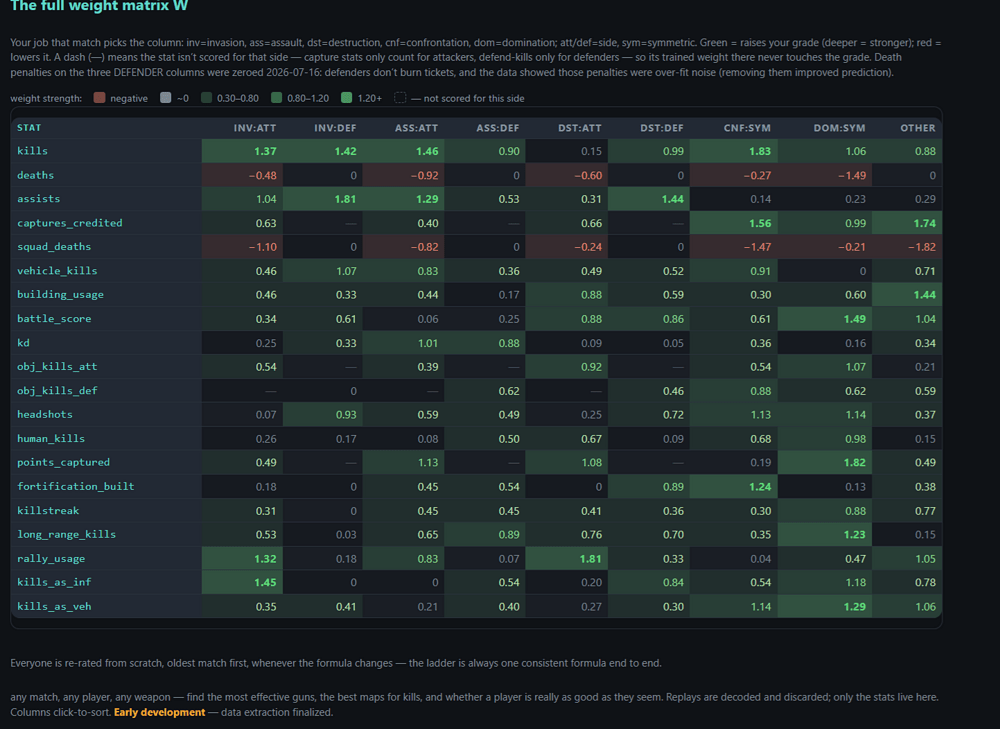Click the 1.74 captures_credited value under OTHER
This screenshot has height=729, width=1000.
pyautogui.click(x=924, y=223)
